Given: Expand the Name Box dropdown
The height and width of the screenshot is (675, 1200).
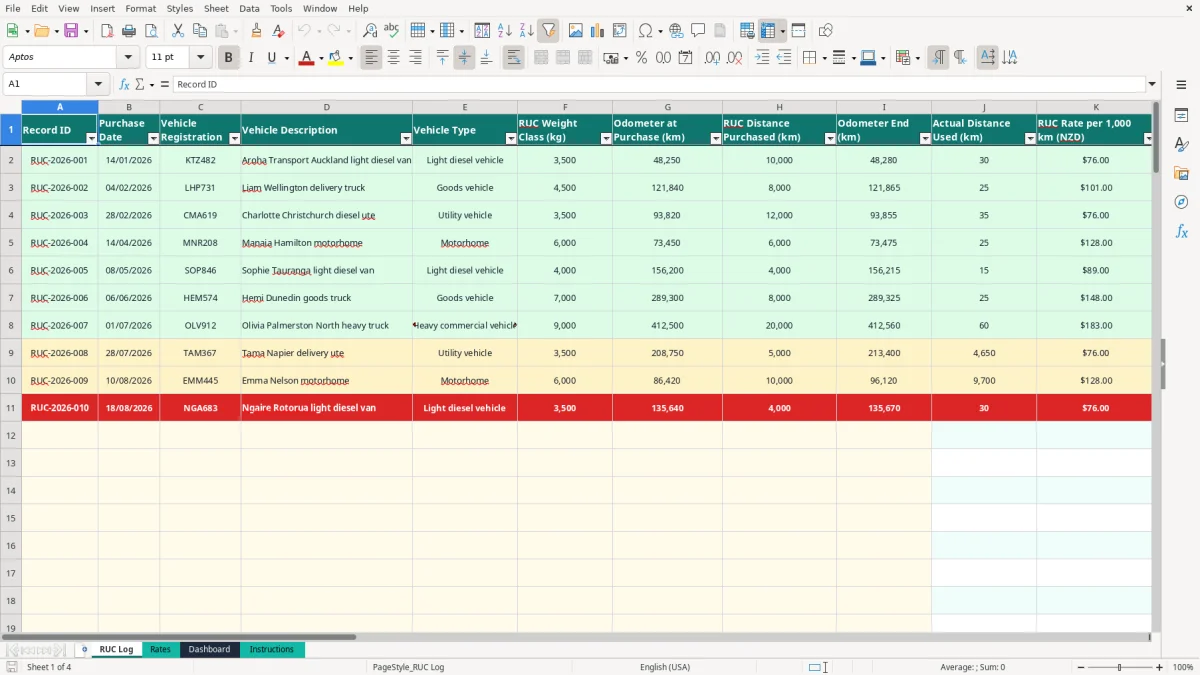Looking at the screenshot, I should point(98,84).
